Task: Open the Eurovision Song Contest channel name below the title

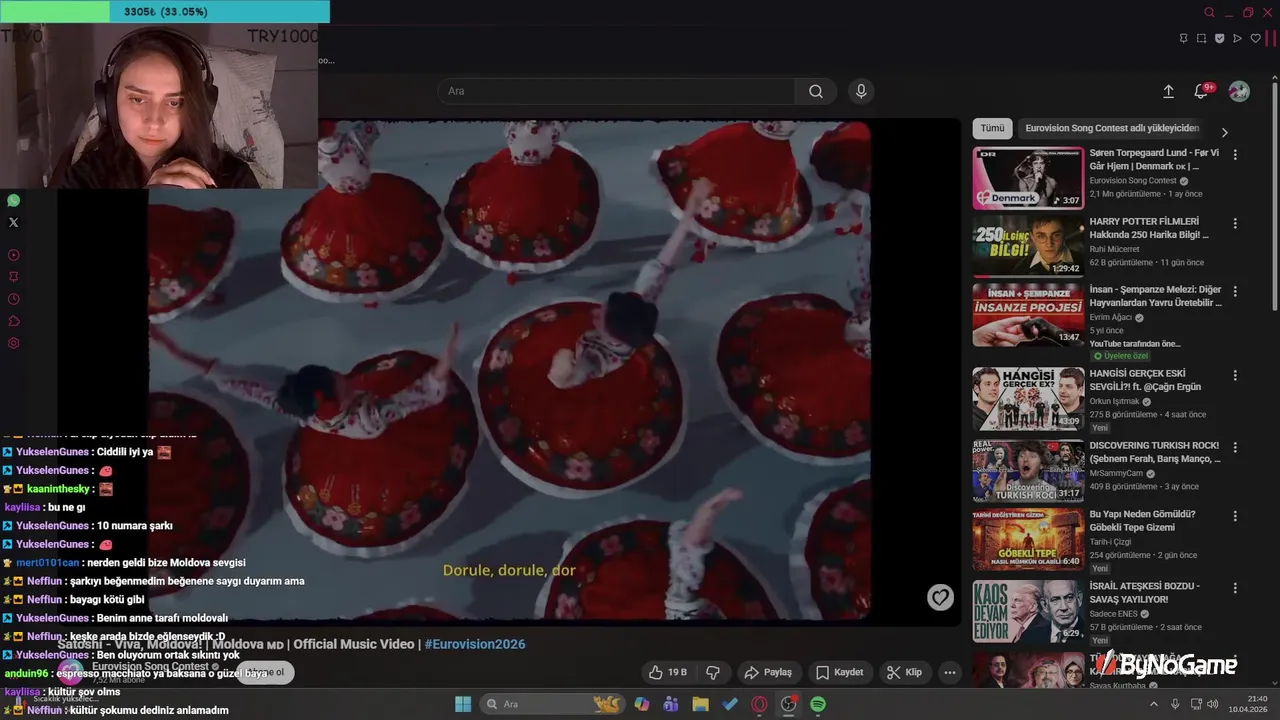Action: [x=150, y=666]
